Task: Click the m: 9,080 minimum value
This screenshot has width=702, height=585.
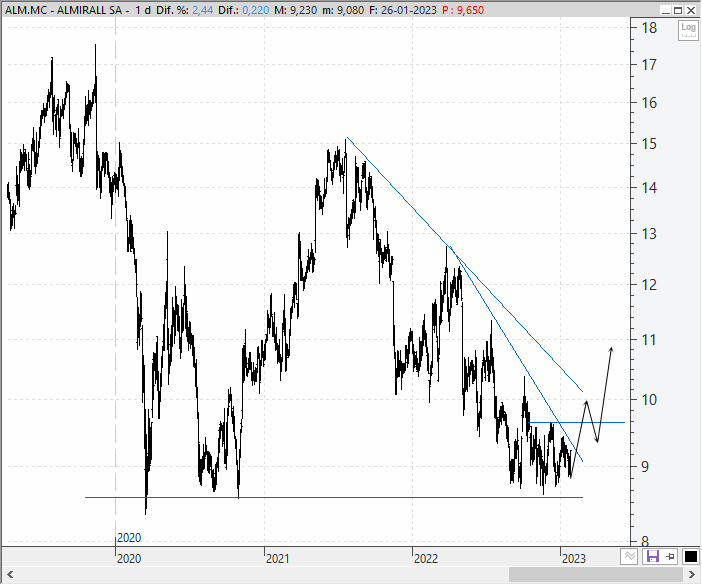Action: pos(343,10)
